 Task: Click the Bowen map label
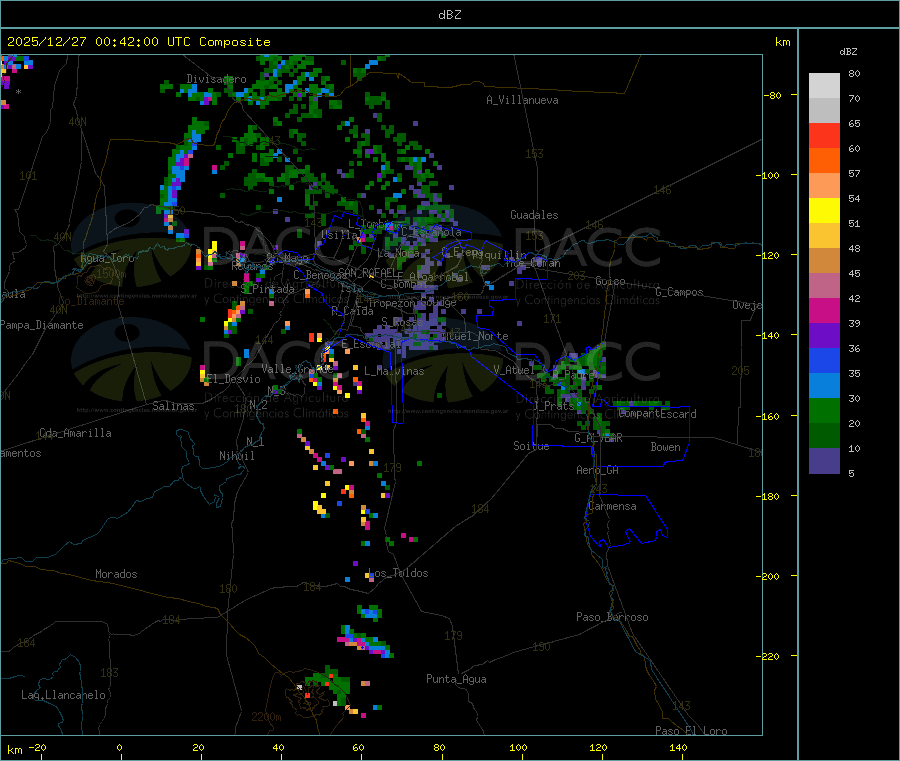click(x=666, y=447)
